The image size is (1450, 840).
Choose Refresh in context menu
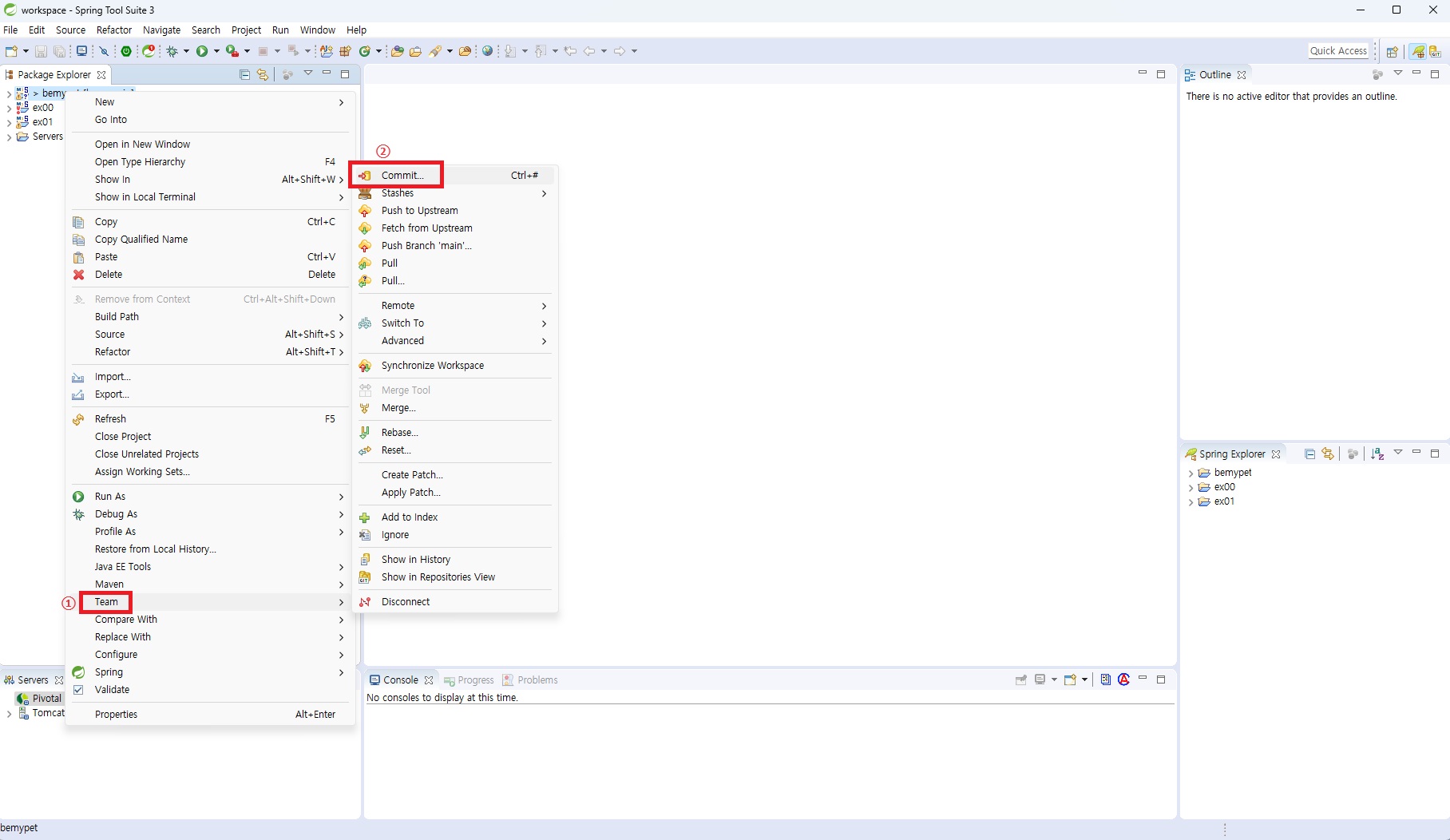point(210,419)
